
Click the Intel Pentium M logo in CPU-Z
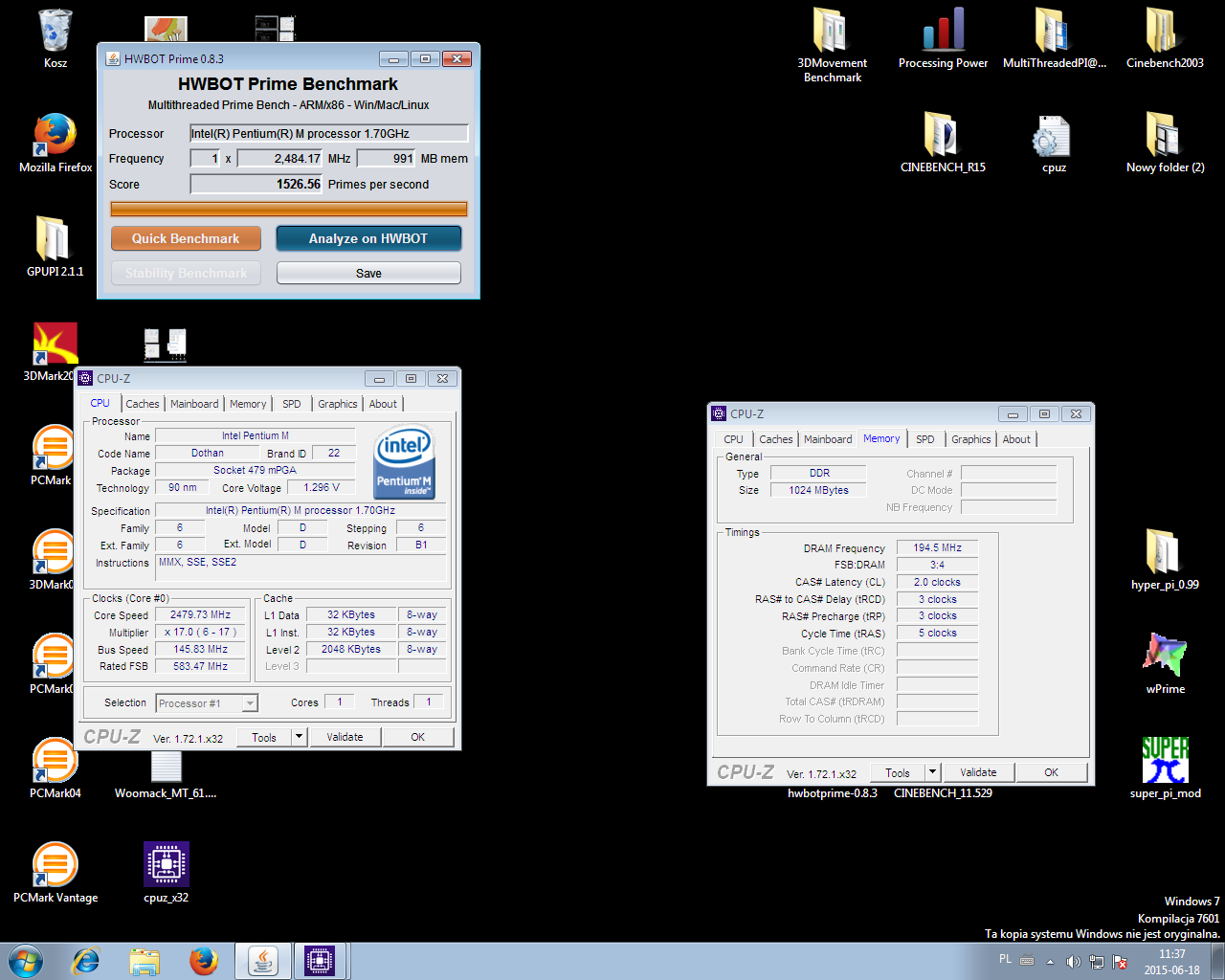(404, 462)
